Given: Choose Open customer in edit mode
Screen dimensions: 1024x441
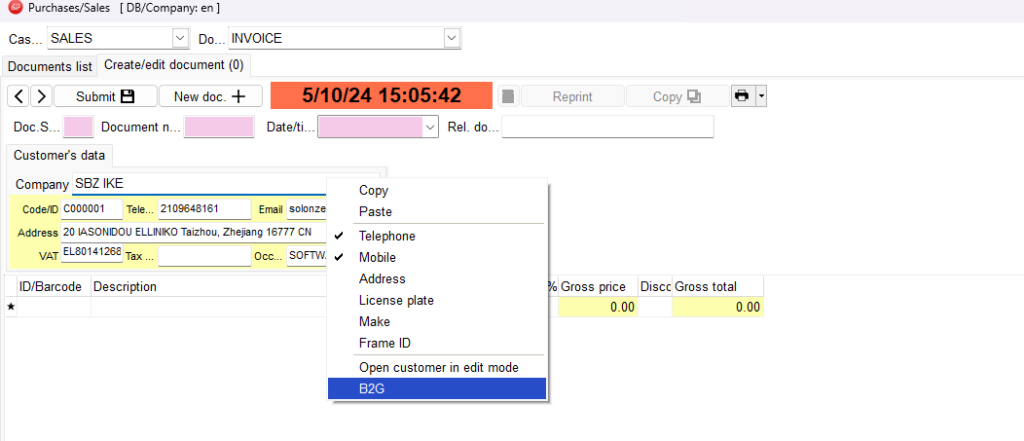Looking at the screenshot, I should 437,367.
